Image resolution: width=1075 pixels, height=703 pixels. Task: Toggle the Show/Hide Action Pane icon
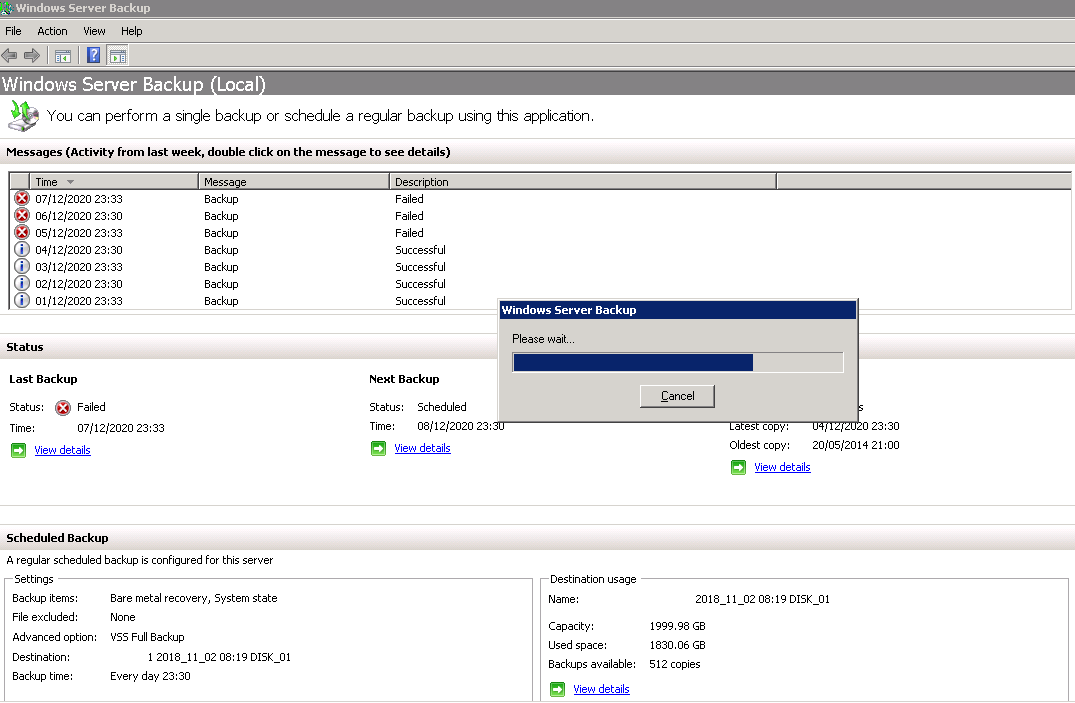[118, 56]
